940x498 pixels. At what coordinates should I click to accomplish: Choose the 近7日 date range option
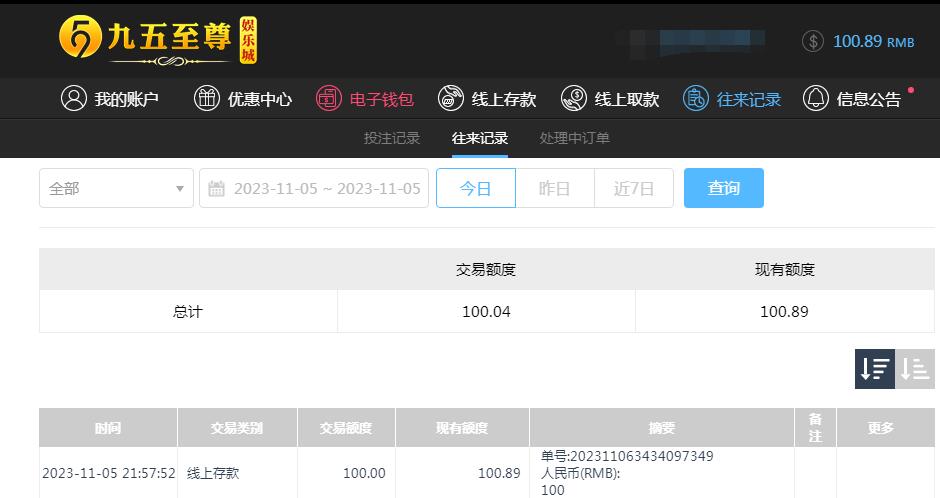(634, 188)
